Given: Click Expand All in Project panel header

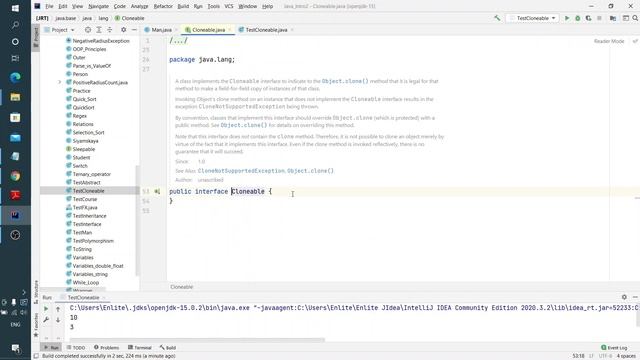Looking at the screenshot, I should click(x=99, y=30).
